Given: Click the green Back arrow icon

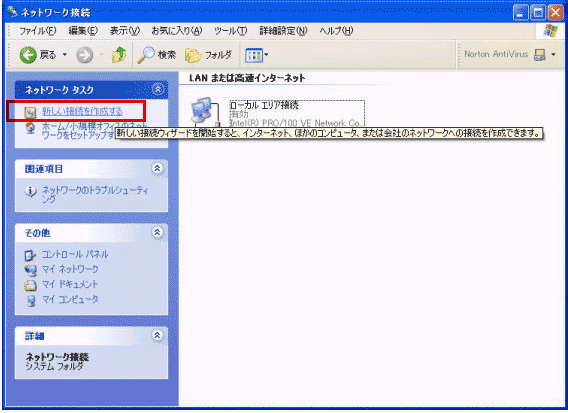Looking at the screenshot, I should pyautogui.click(x=28, y=55).
